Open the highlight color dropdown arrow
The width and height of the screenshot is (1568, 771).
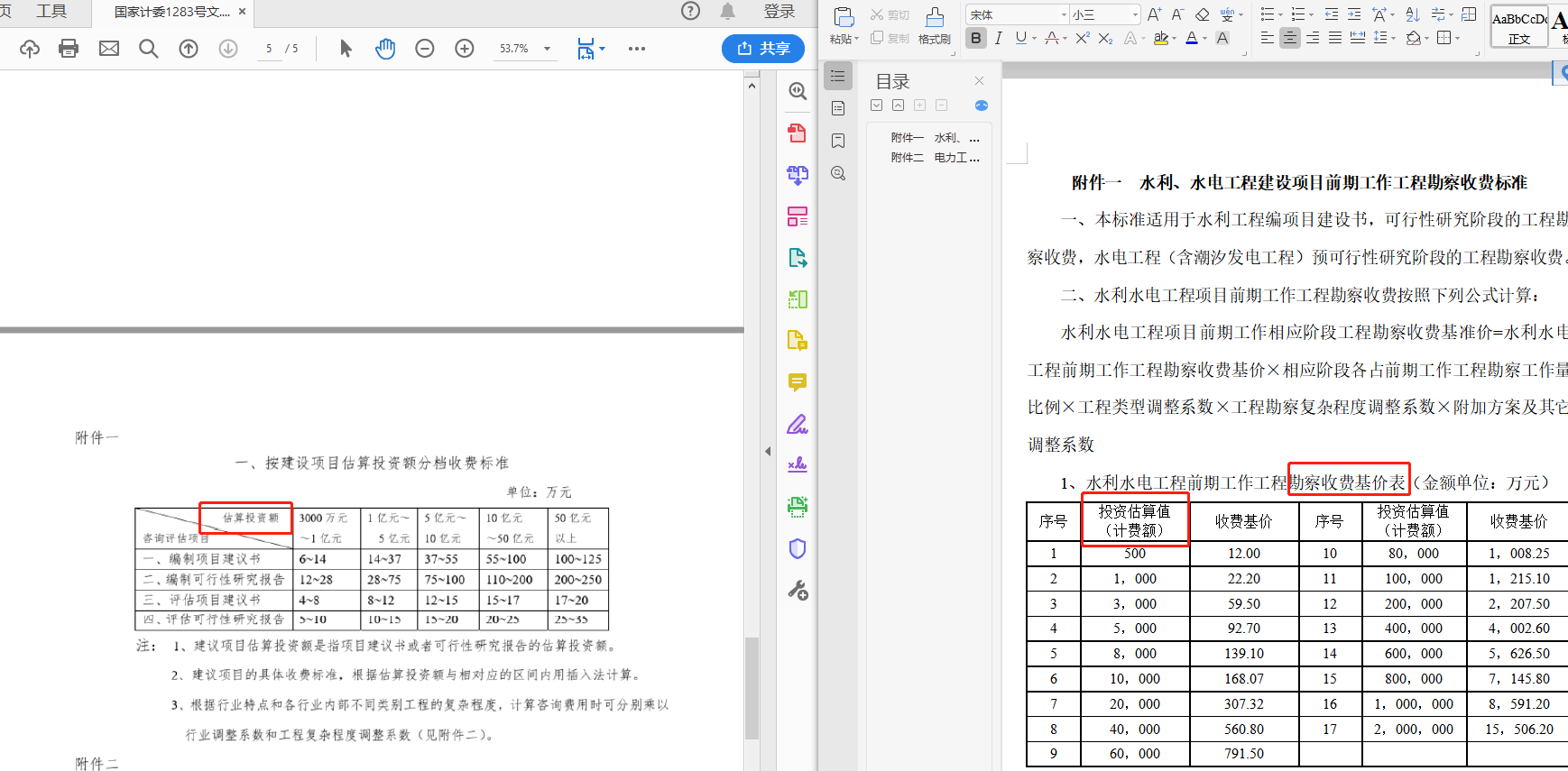[x=1175, y=39]
